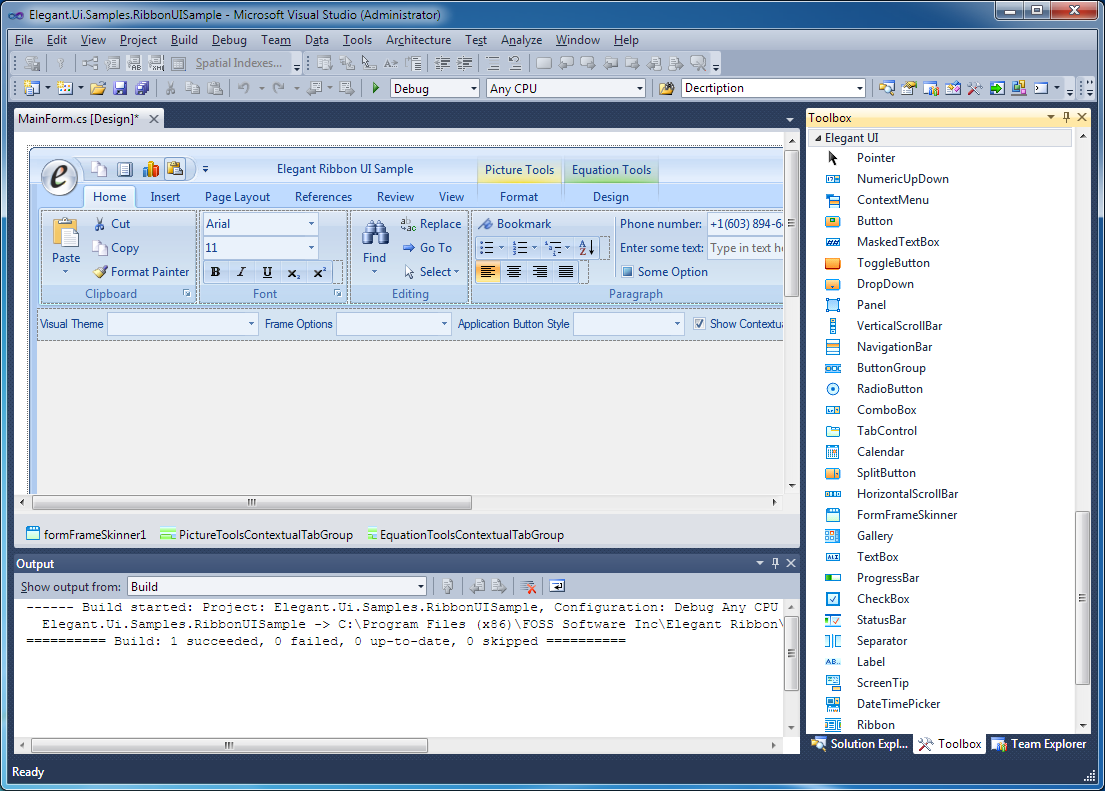Viewport: 1105px width, 791px height.
Task: Click the Copy button in Clipboard group
Action: [x=116, y=247]
